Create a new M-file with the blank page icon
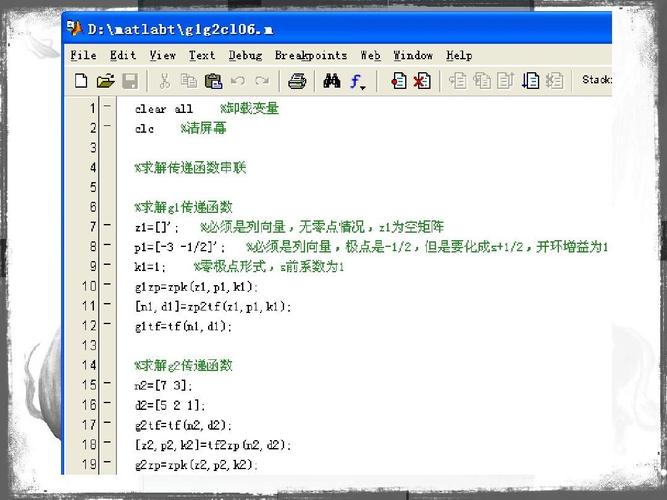Screen dimensions: 667x500 pyautogui.click(x=81, y=80)
